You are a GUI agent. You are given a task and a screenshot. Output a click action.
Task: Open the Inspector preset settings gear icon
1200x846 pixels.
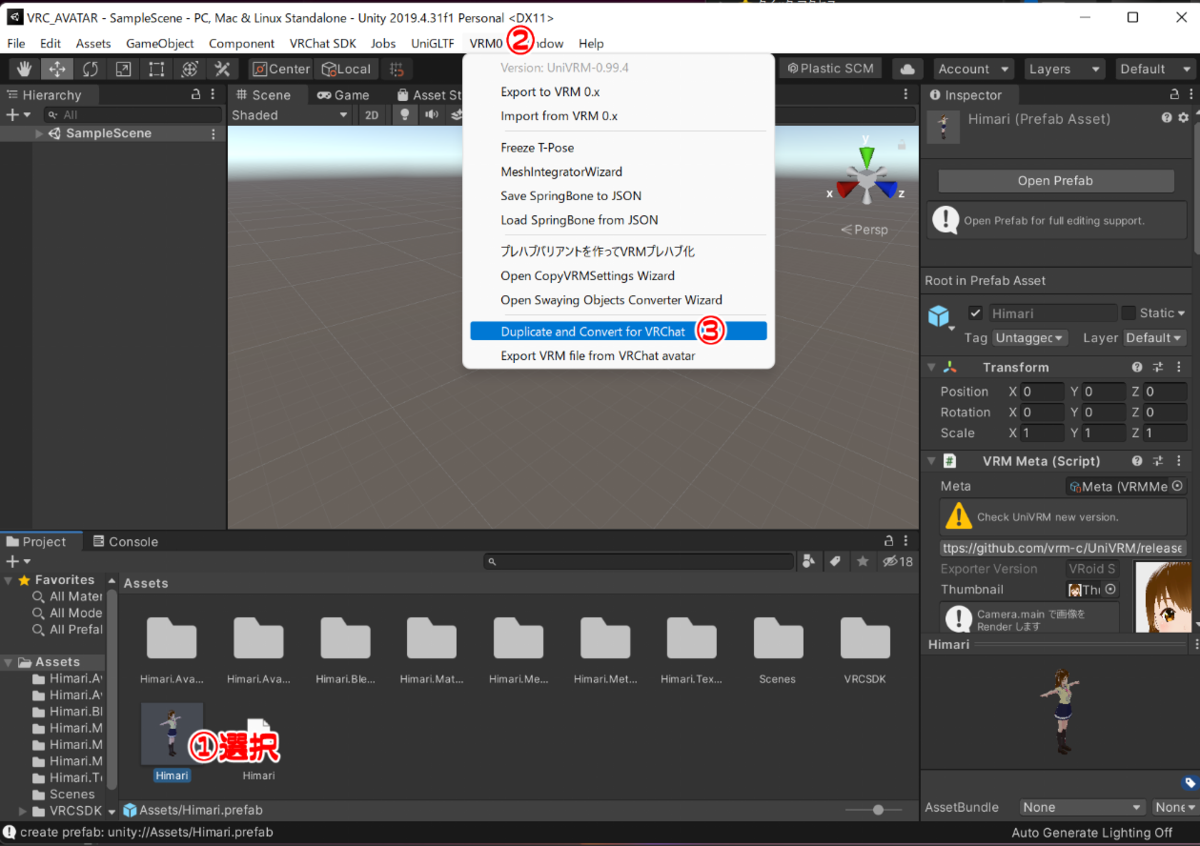[x=1185, y=118]
